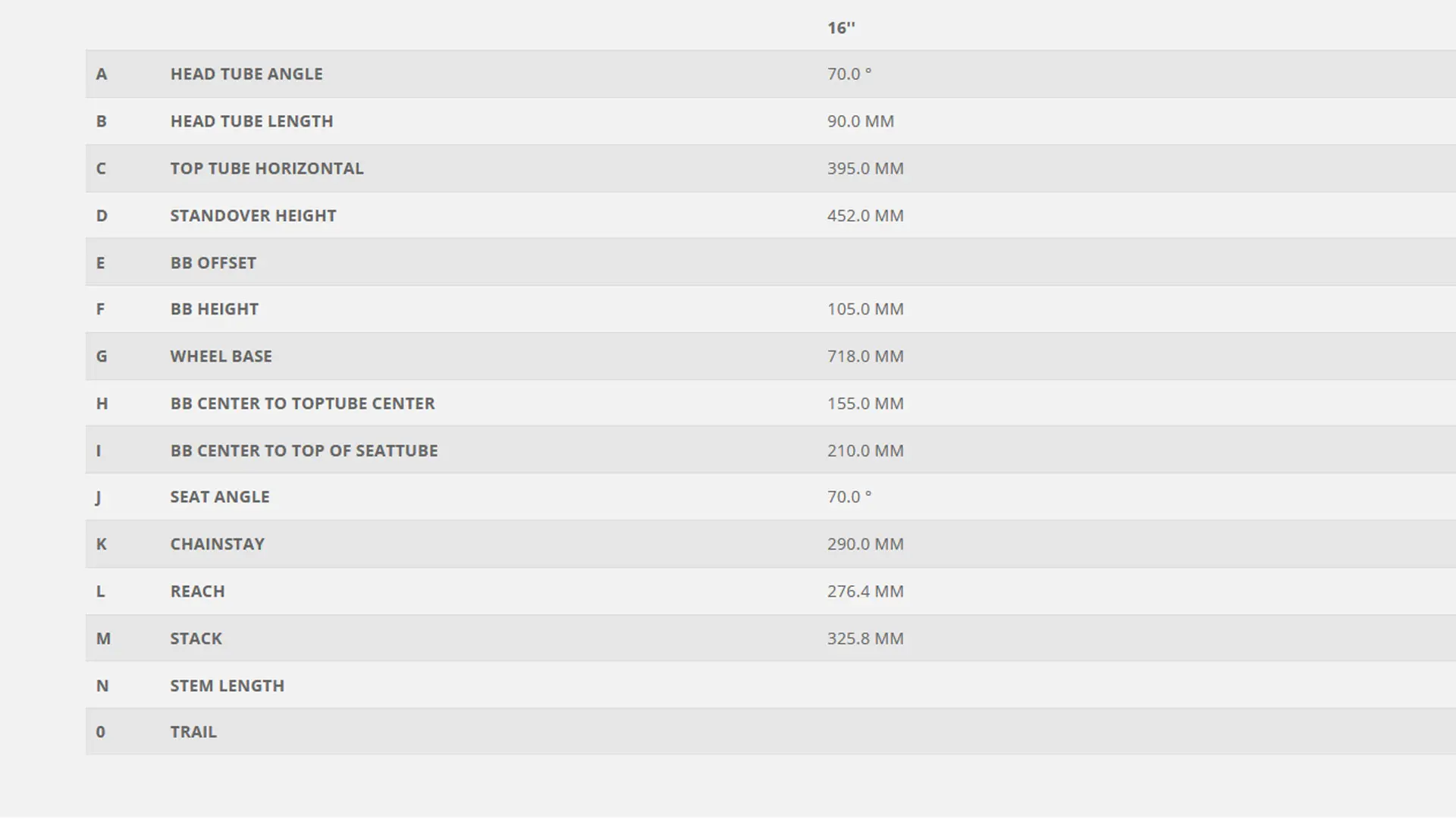Click the Reach row label
The height and width of the screenshot is (819, 1456).
[x=198, y=591]
